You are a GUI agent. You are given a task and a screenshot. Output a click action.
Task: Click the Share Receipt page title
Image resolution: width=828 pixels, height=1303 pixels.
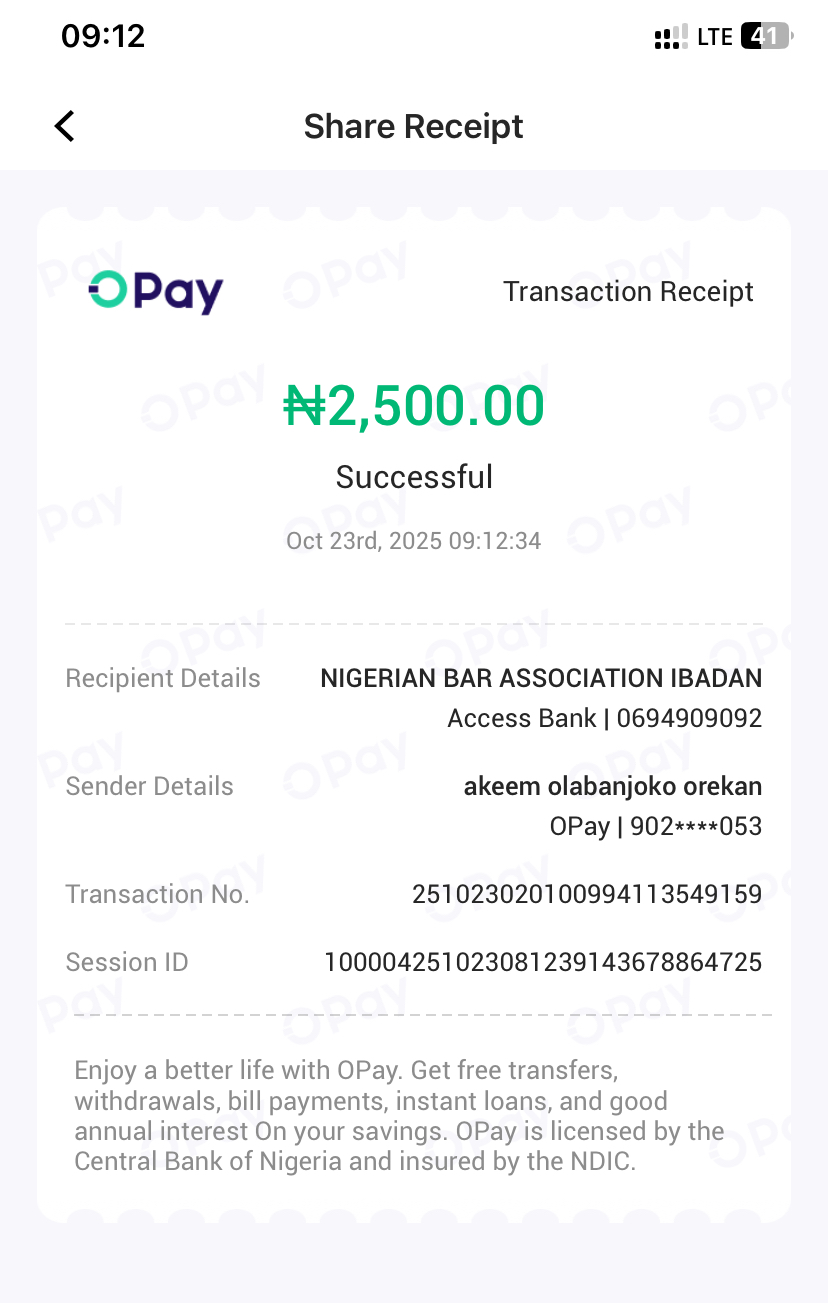tap(413, 126)
